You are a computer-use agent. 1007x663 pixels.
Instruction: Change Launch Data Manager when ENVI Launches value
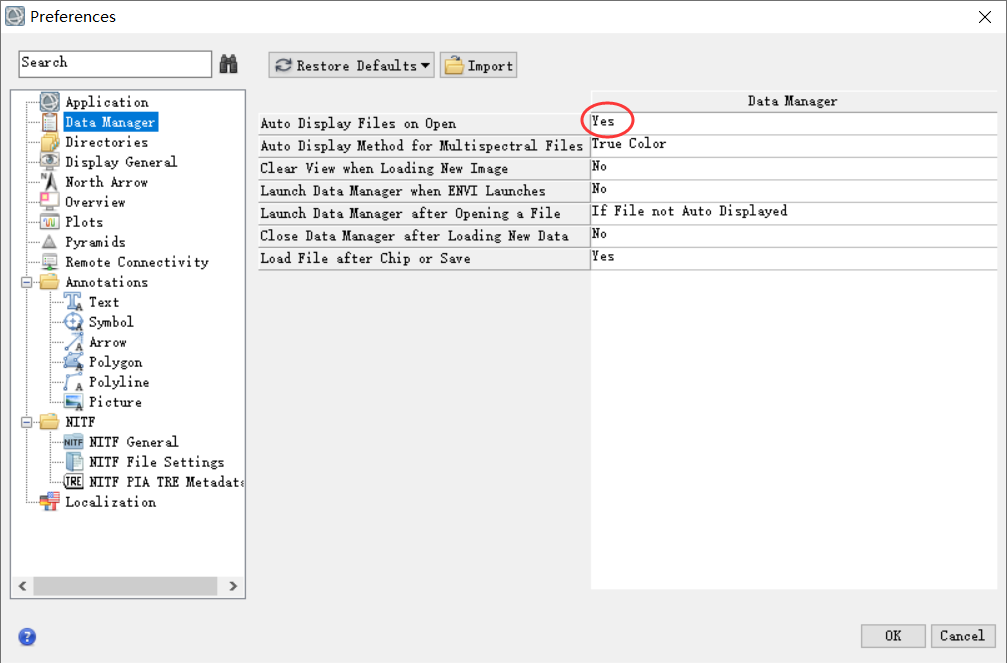click(794, 190)
